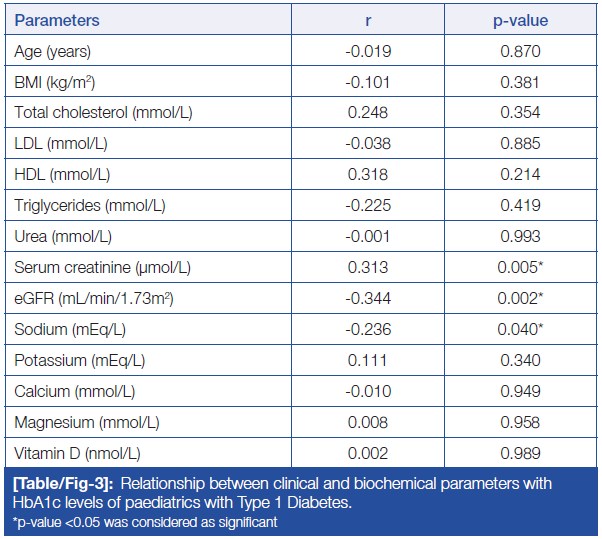Click the Parameters column header
This screenshot has width=602, height=539.
(x=58, y=20)
